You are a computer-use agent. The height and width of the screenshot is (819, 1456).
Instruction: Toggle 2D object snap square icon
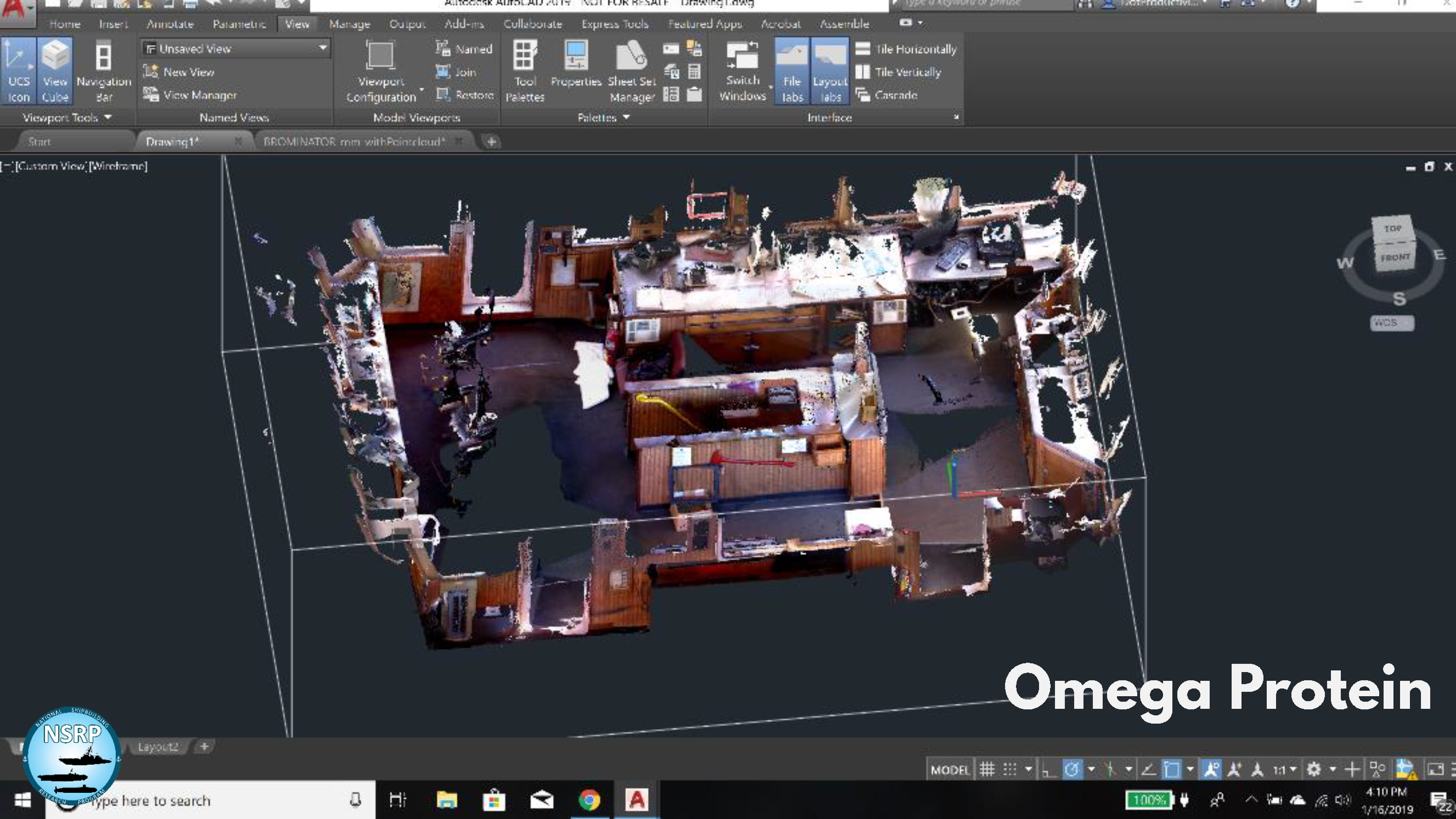pyautogui.click(x=1171, y=769)
